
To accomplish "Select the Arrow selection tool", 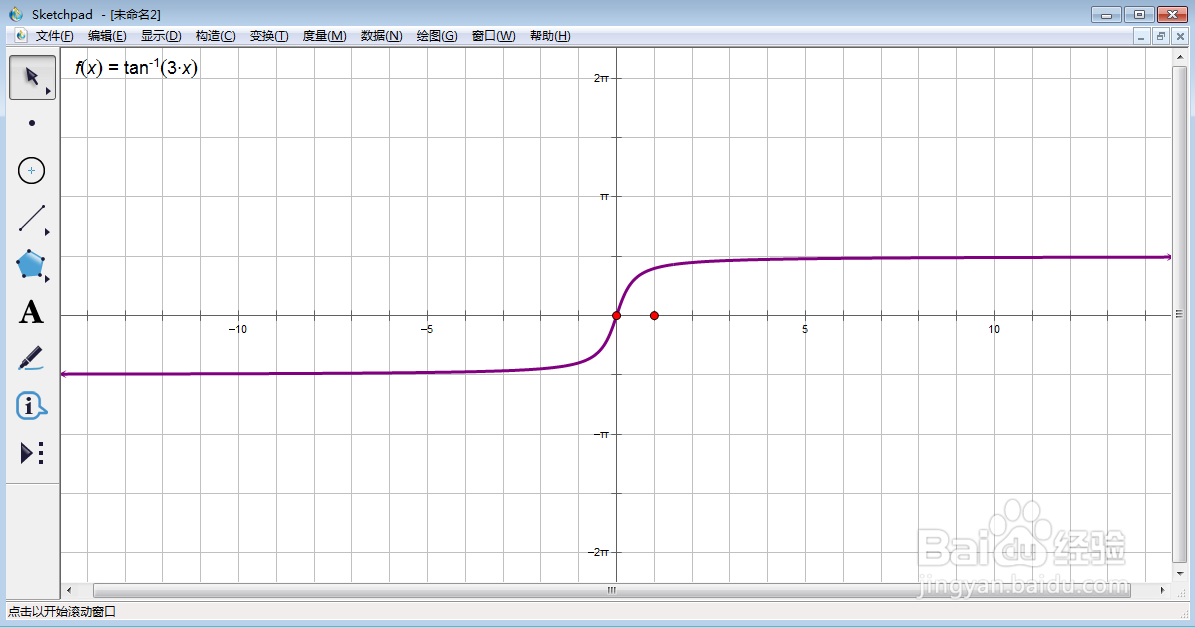I will pyautogui.click(x=29, y=76).
